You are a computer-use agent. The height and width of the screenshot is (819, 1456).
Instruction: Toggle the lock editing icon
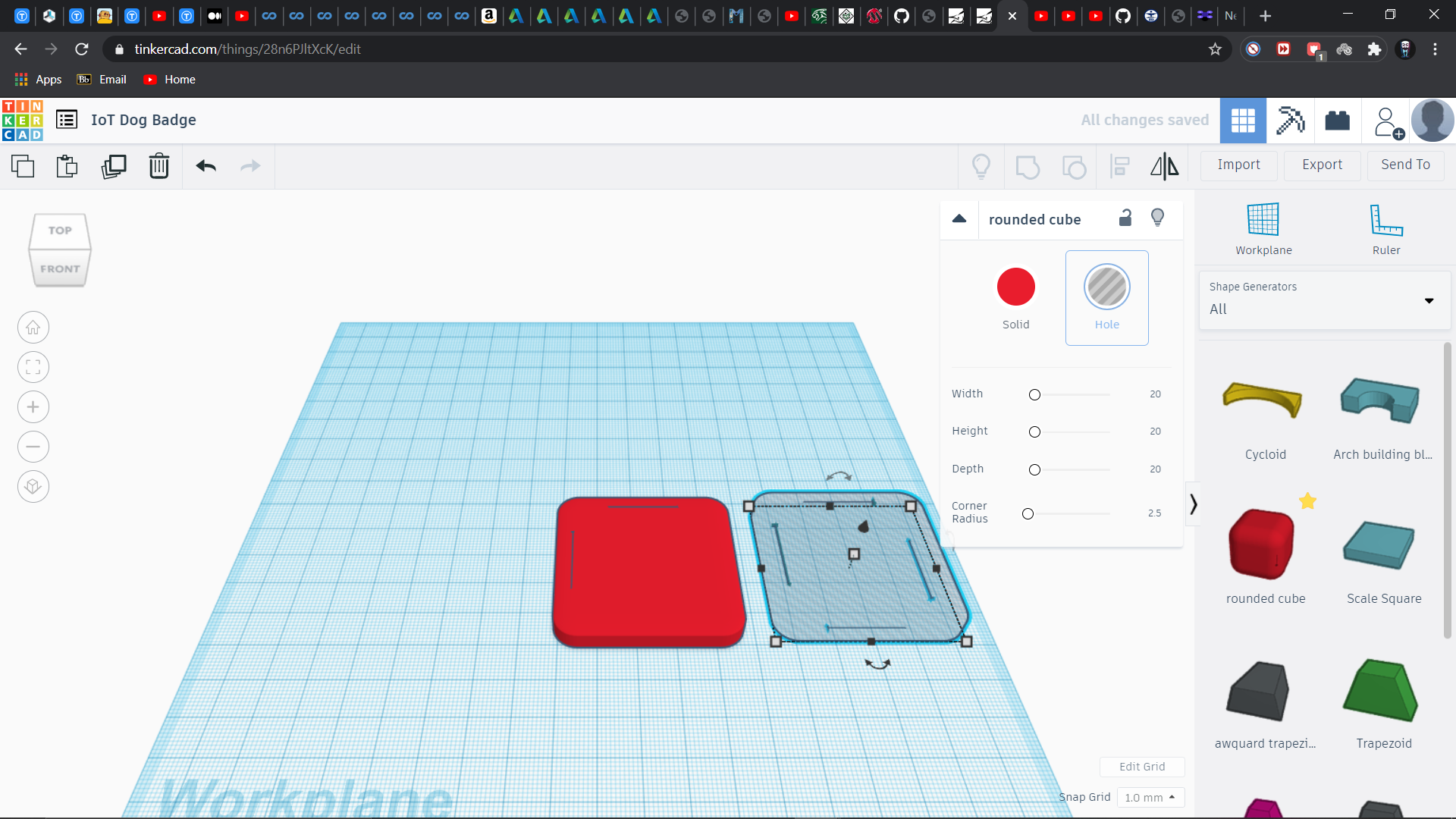pyautogui.click(x=1125, y=218)
